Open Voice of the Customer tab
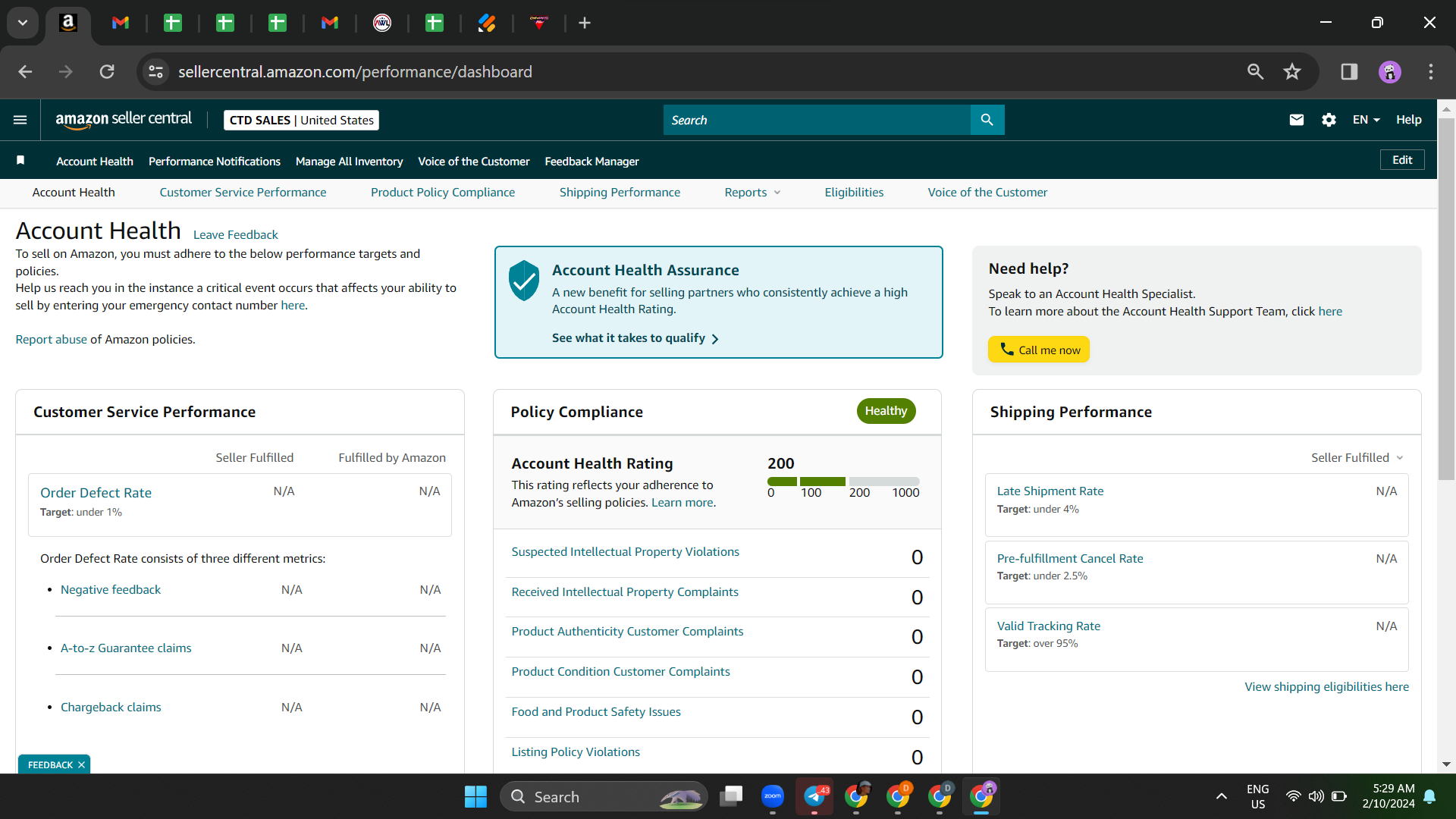1456x819 pixels. point(987,193)
